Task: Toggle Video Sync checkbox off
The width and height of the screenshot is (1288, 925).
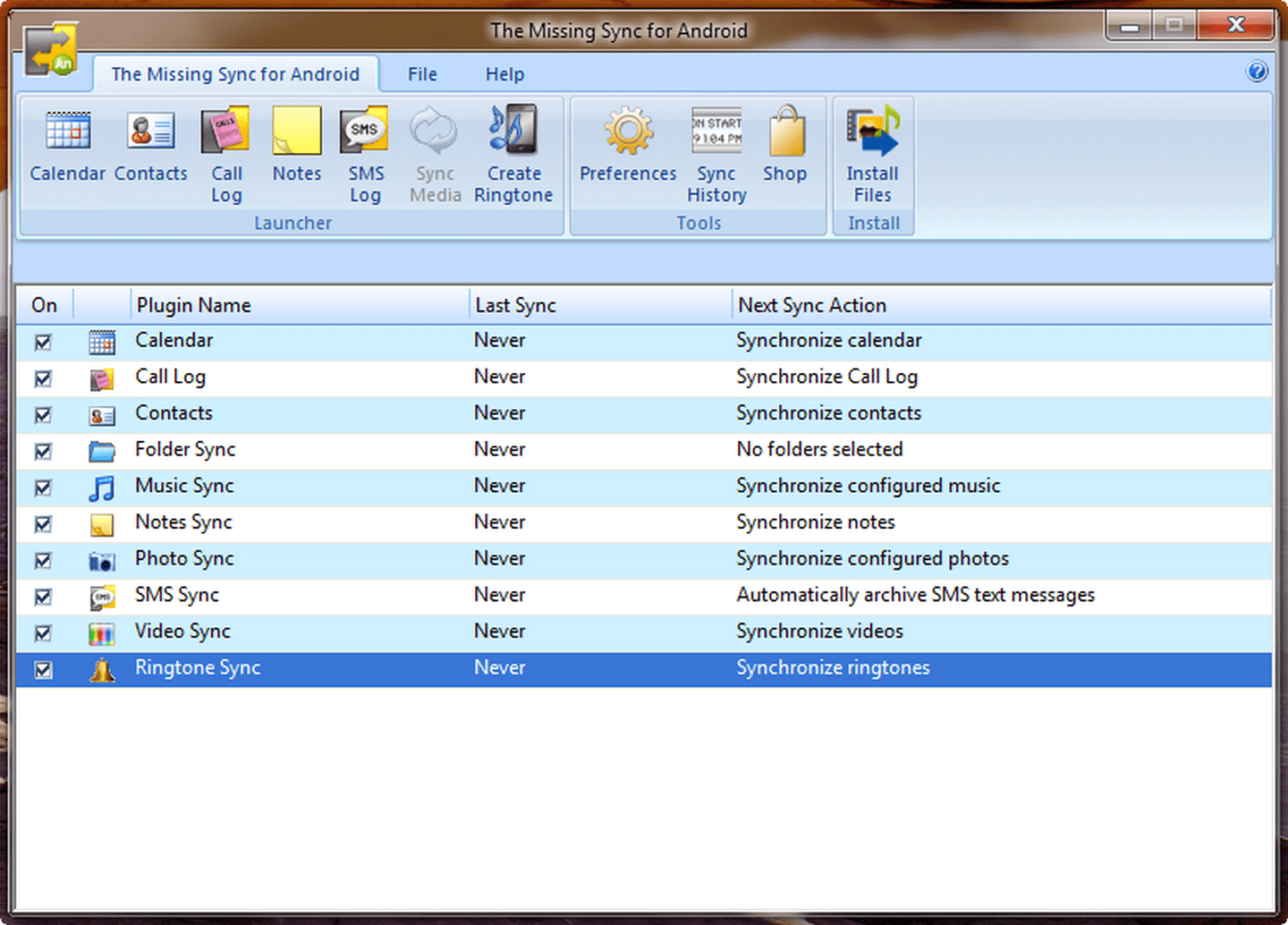Action: (x=43, y=633)
